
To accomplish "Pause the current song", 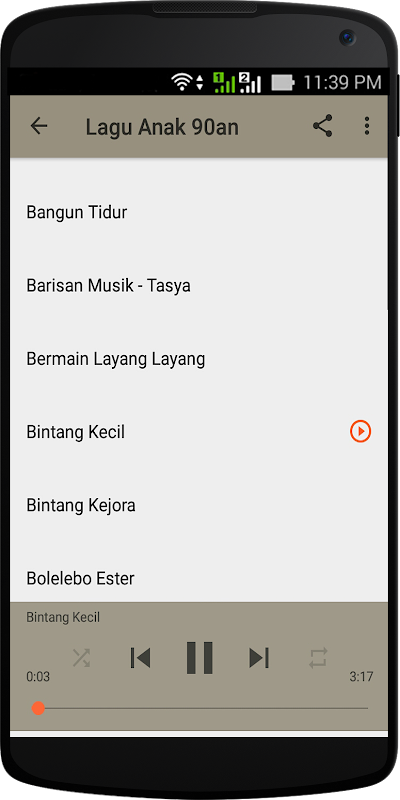I will 199,658.
